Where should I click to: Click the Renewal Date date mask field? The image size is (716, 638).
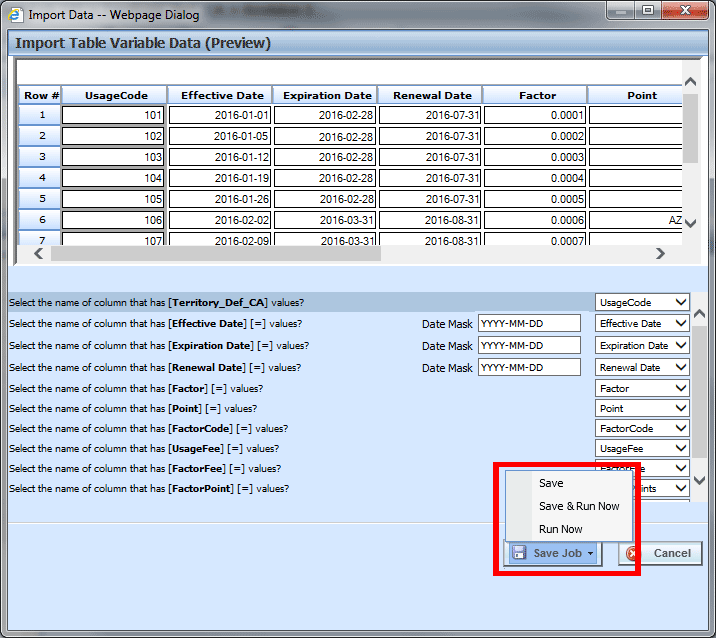[x=529, y=367]
